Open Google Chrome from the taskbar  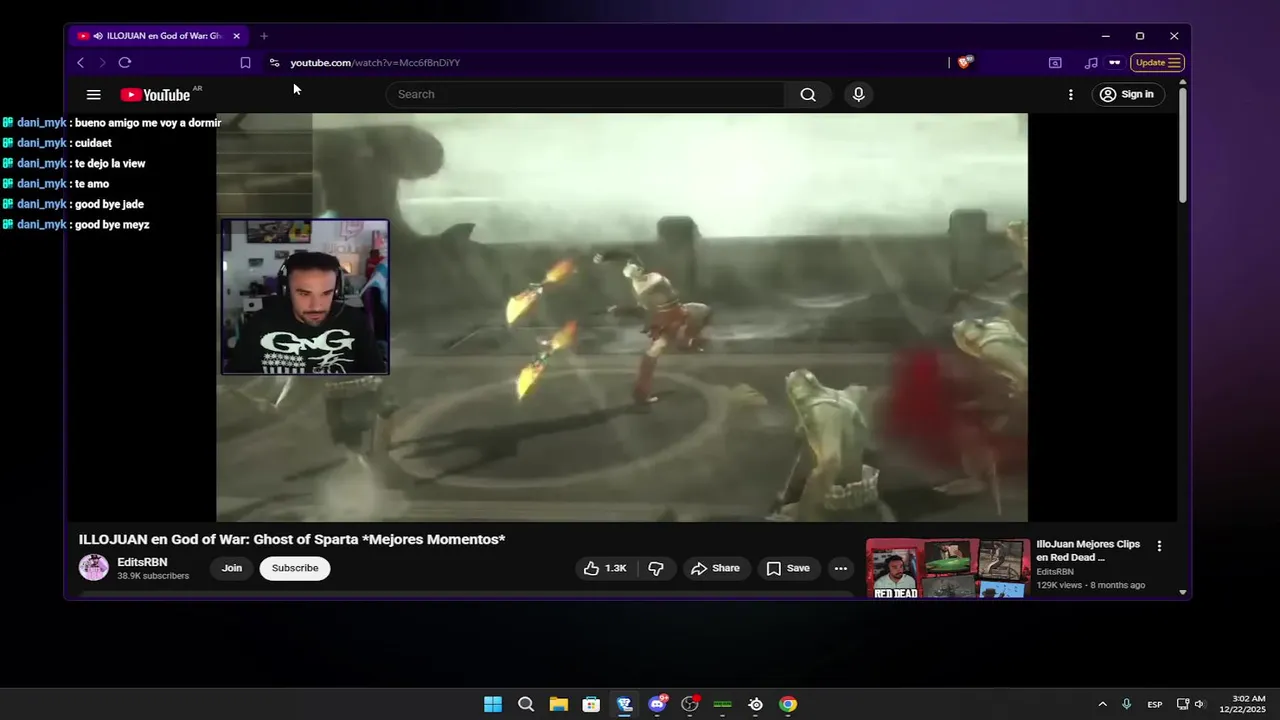[x=788, y=704]
